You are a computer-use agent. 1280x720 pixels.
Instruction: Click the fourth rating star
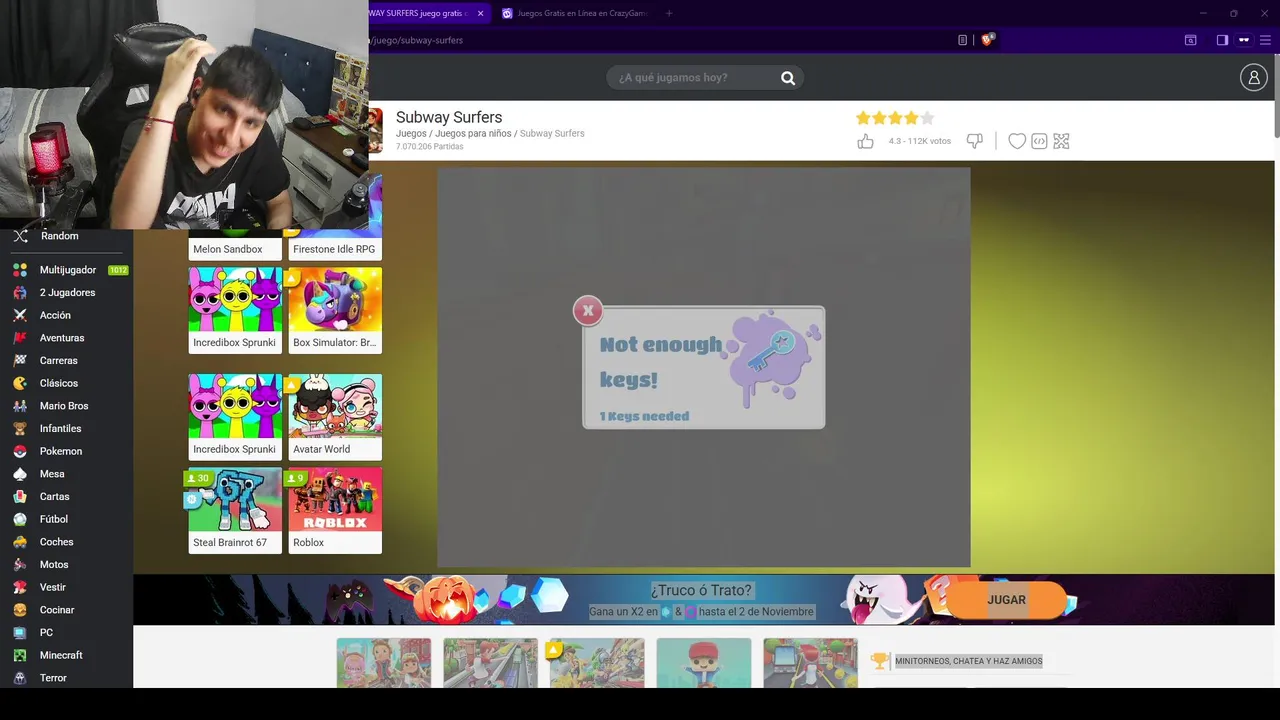[911, 118]
